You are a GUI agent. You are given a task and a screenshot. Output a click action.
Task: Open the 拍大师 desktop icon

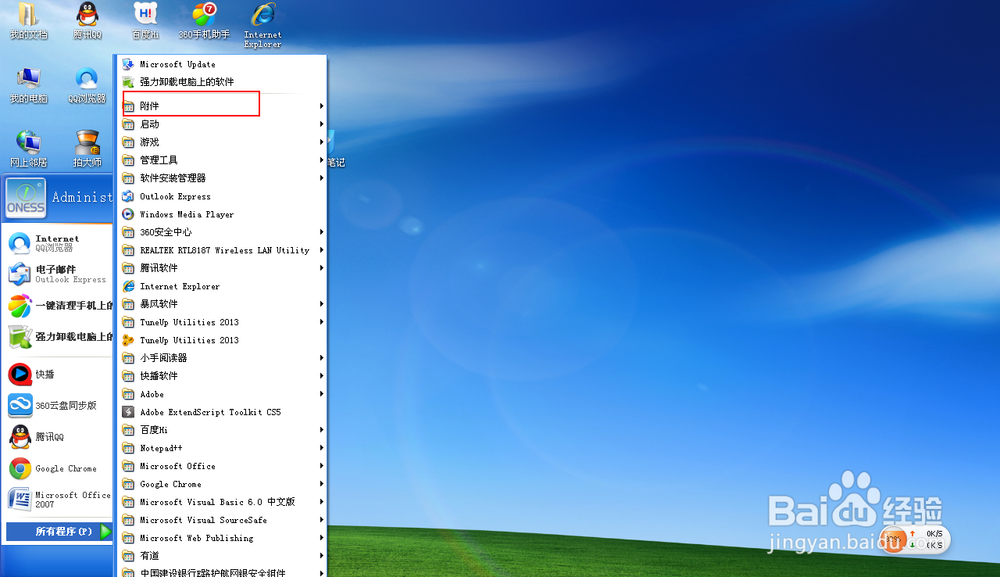(x=87, y=149)
